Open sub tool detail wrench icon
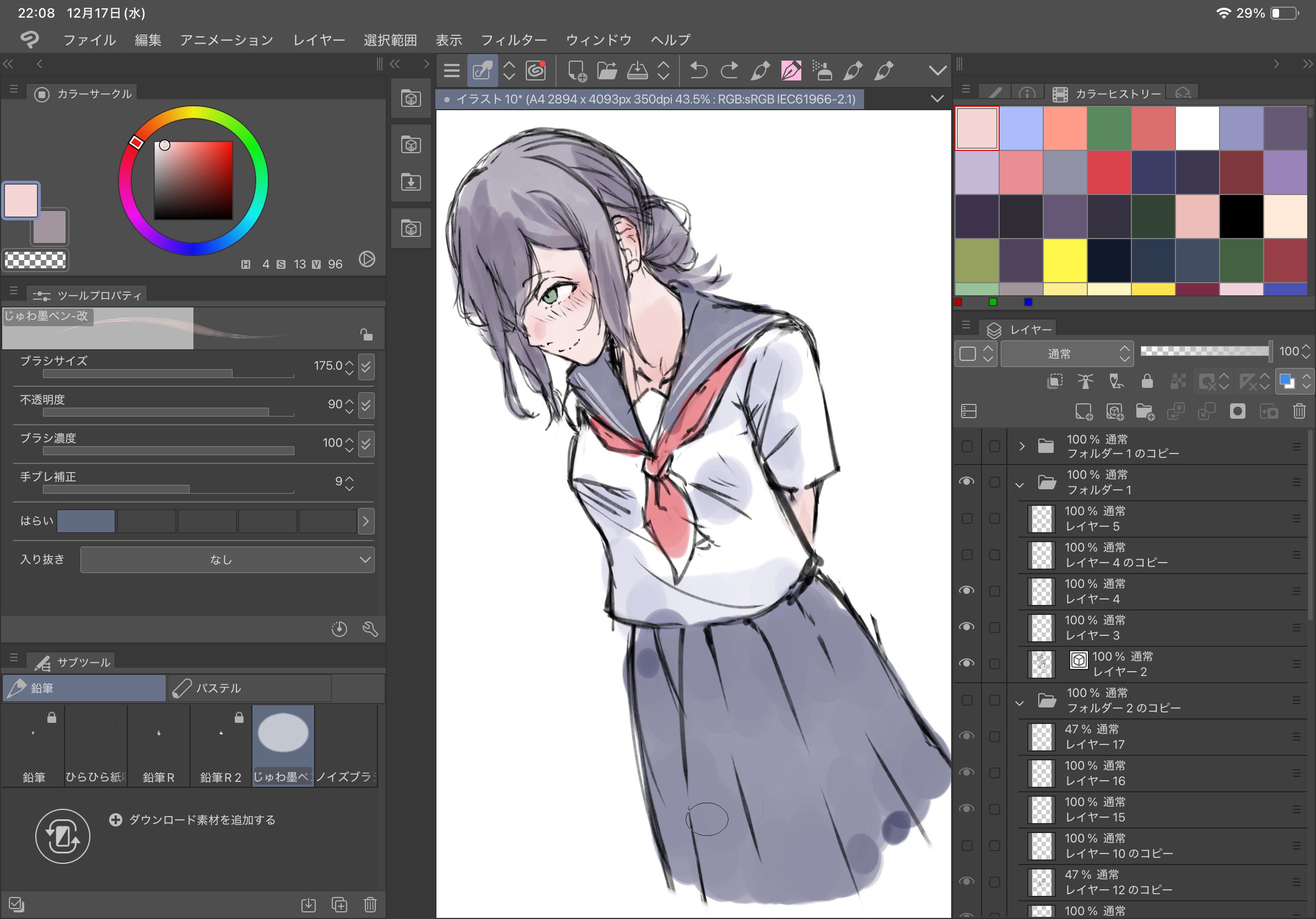 370,629
